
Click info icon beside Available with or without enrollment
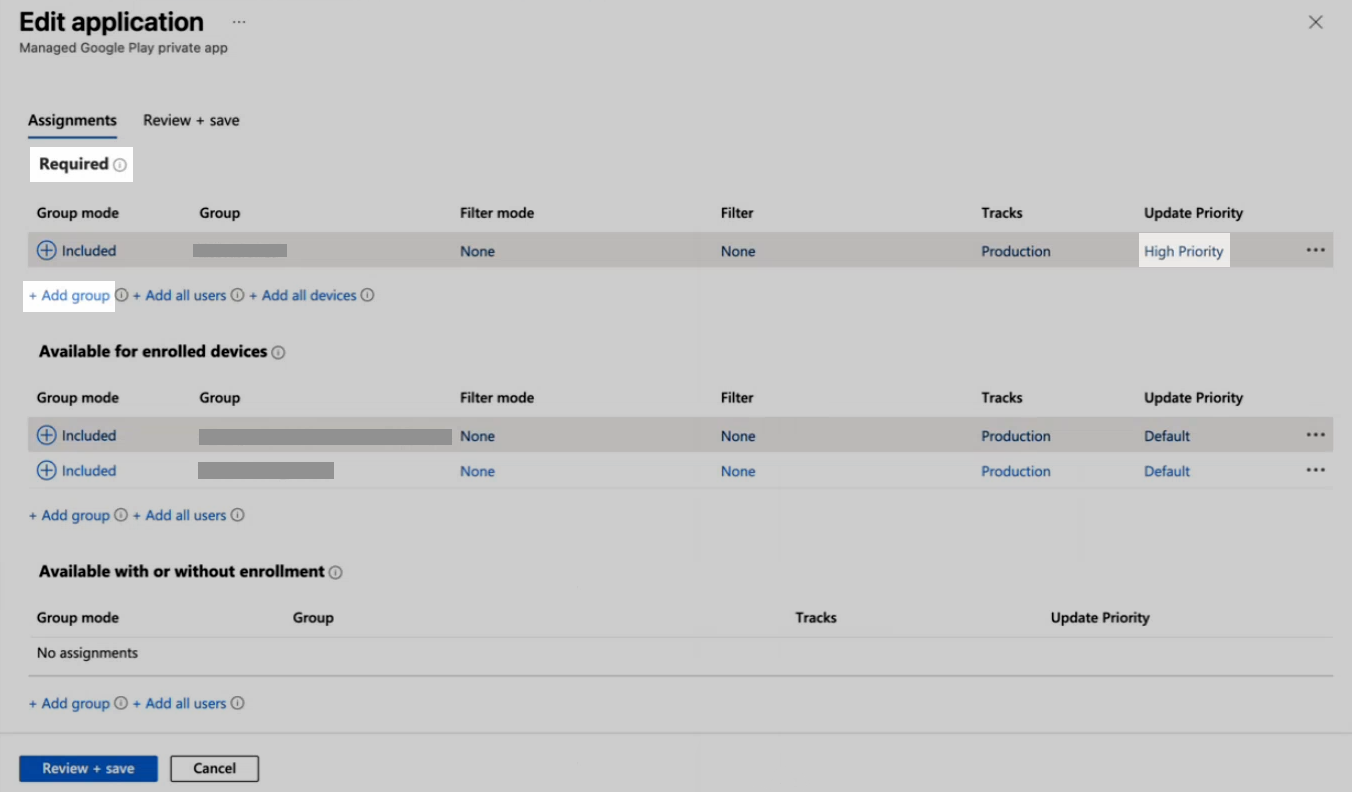(336, 573)
